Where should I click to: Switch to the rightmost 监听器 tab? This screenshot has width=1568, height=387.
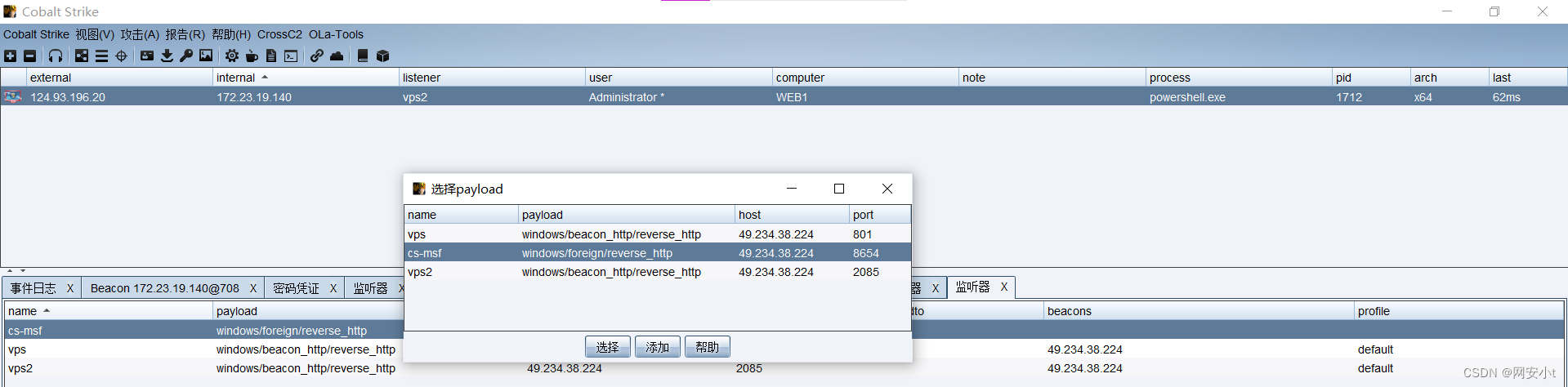(x=972, y=287)
